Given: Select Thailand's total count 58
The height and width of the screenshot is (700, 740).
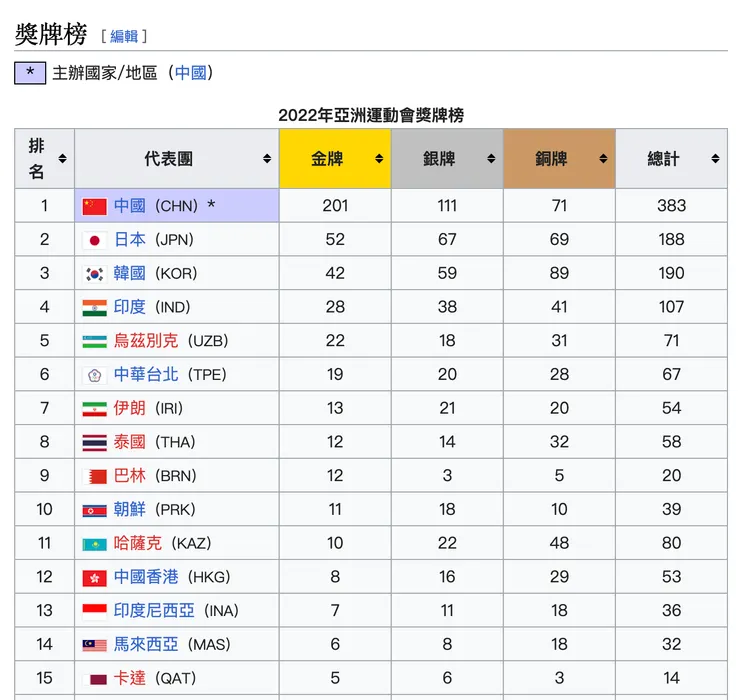Looking at the screenshot, I should point(672,442).
